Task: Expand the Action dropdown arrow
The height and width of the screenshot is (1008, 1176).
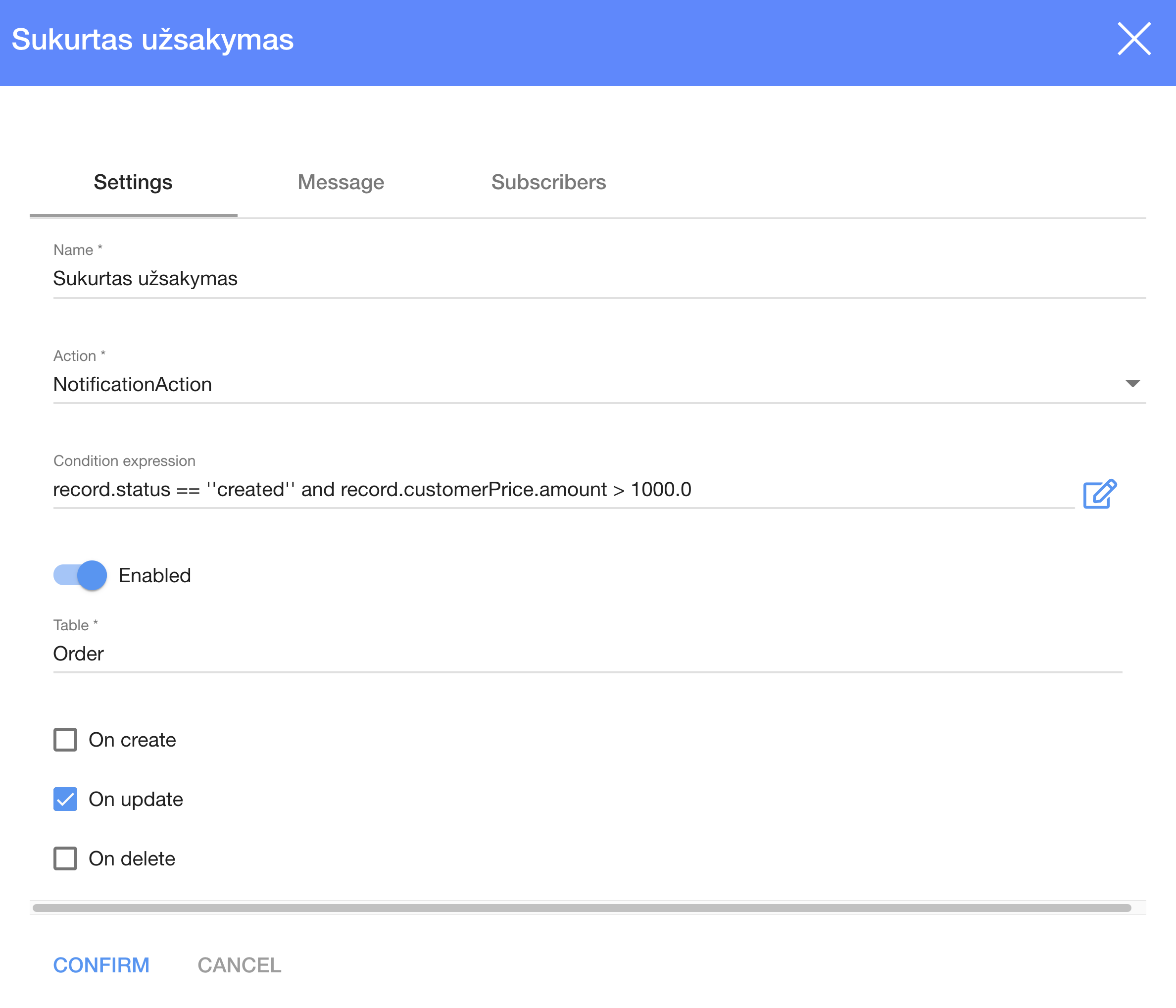Action: pyautogui.click(x=1132, y=384)
